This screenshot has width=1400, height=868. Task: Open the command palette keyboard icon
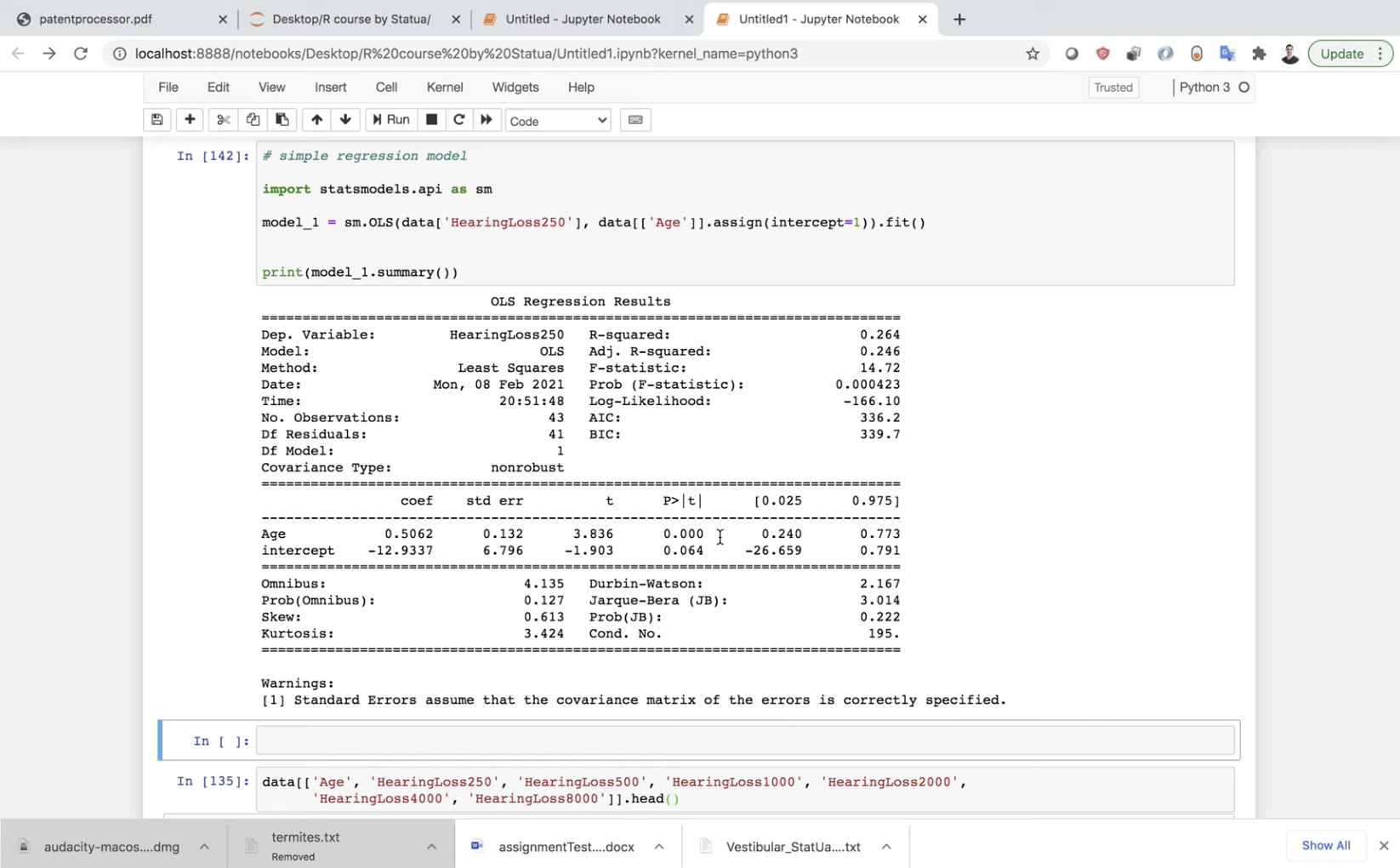pyautogui.click(x=635, y=120)
